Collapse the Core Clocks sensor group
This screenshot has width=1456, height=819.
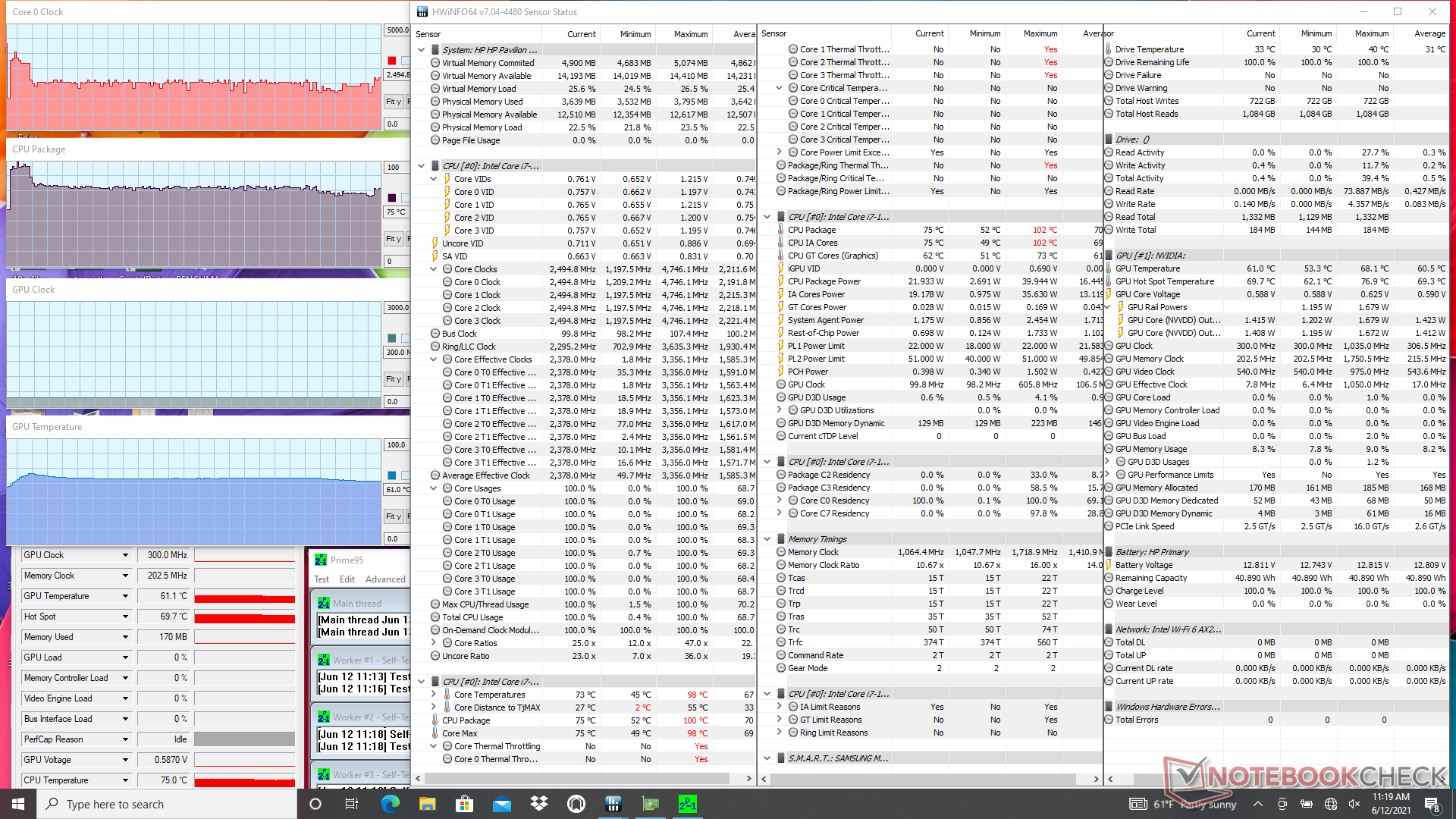tap(434, 269)
